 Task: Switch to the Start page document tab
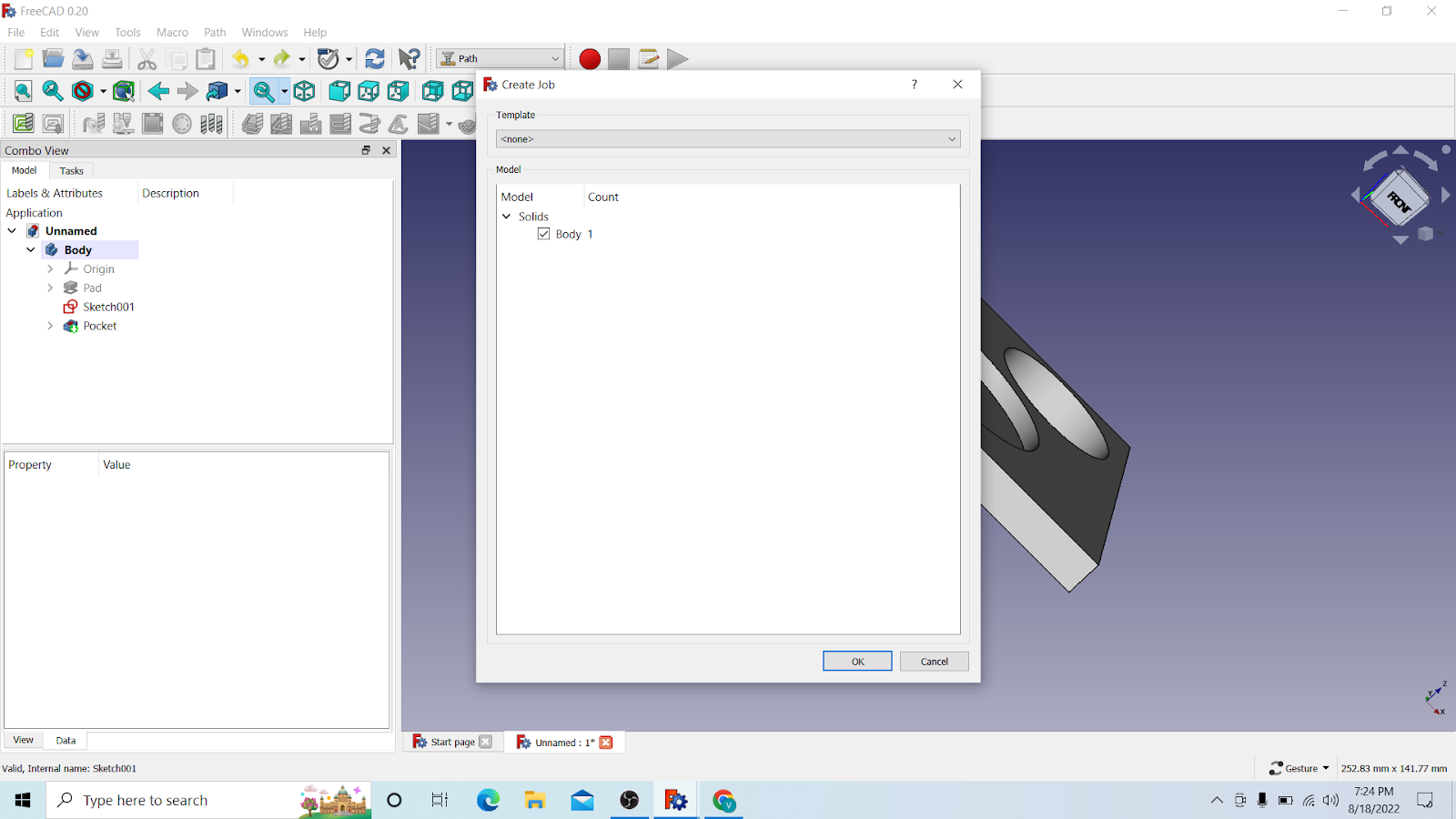pos(452,743)
